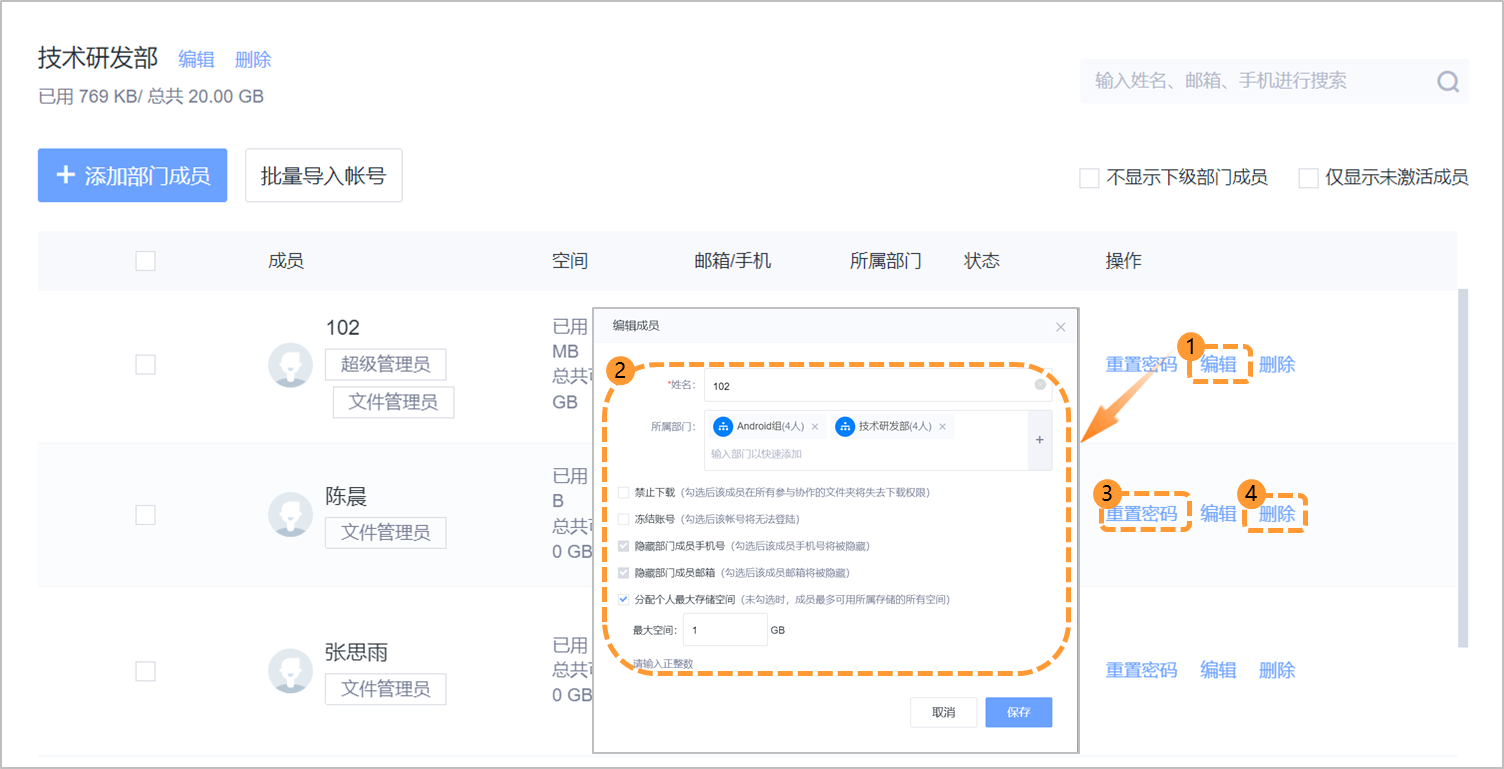Toggle 隐藏部门成员手机号 checkbox
1504x769 pixels.
[x=624, y=546]
